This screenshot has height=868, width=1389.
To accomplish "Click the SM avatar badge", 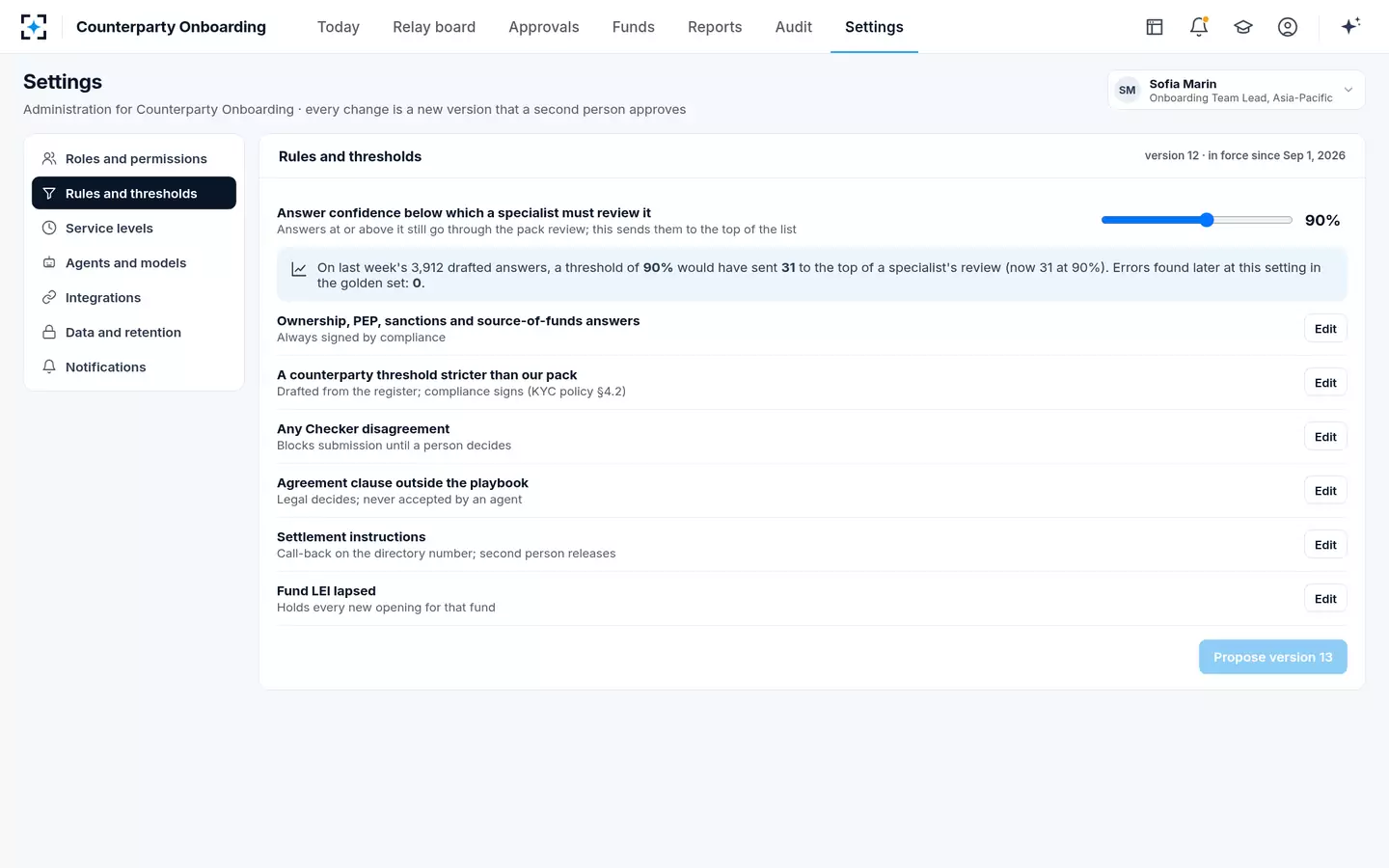I will click(x=1128, y=90).
